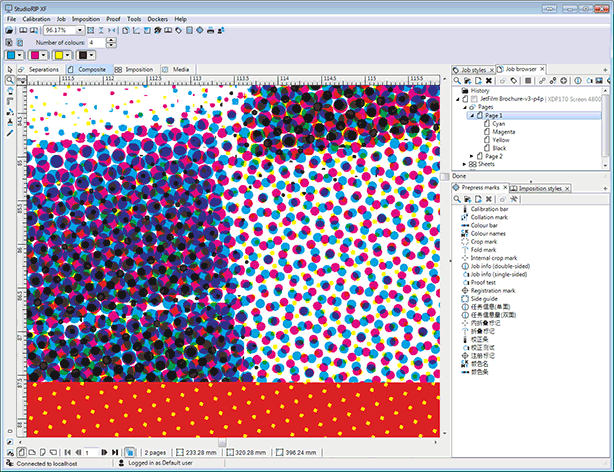Close the Prepress marks tab
The width and height of the screenshot is (614, 472).
(505, 188)
